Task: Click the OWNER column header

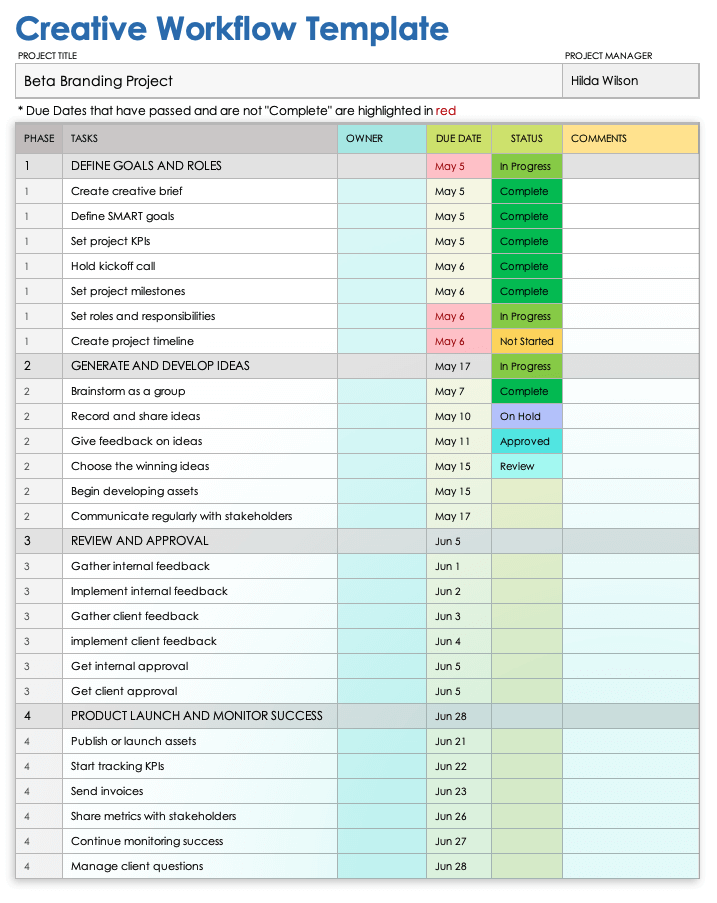Action: pyautogui.click(x=382, y=139)
